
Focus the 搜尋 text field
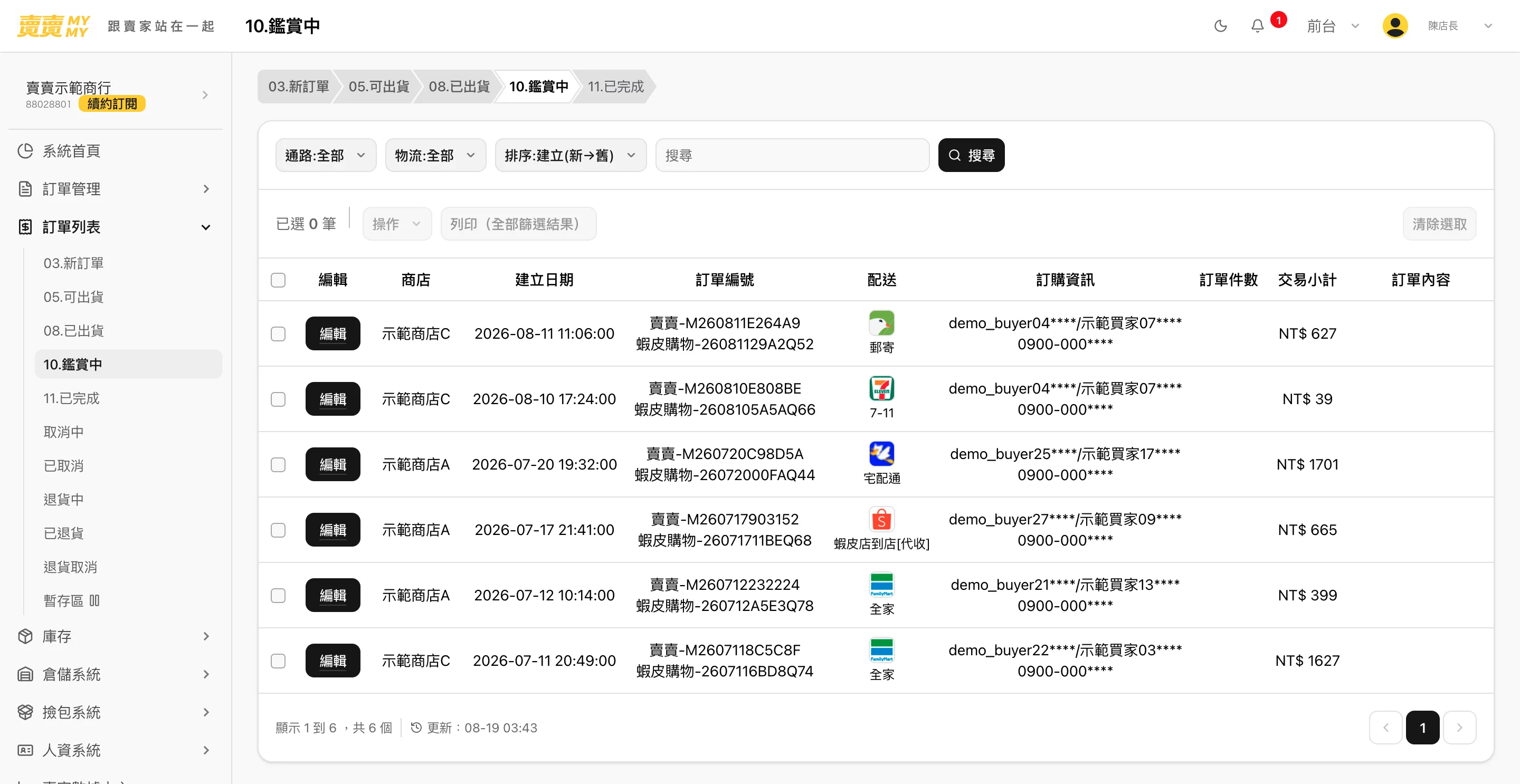click(x=792, y=155)
